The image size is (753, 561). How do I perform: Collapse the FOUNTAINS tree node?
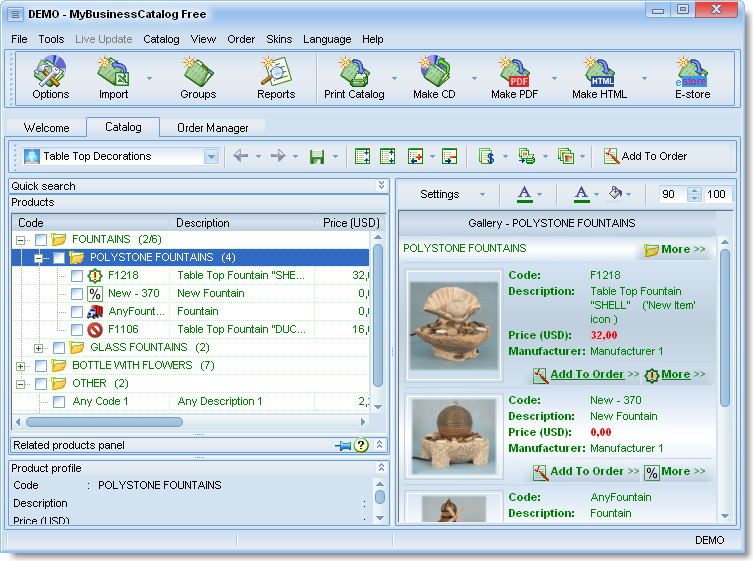tap(21, 240)
